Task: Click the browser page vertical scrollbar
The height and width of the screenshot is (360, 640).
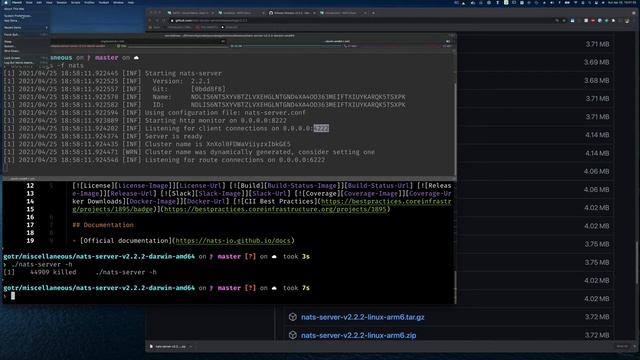Action: point(636,263)
